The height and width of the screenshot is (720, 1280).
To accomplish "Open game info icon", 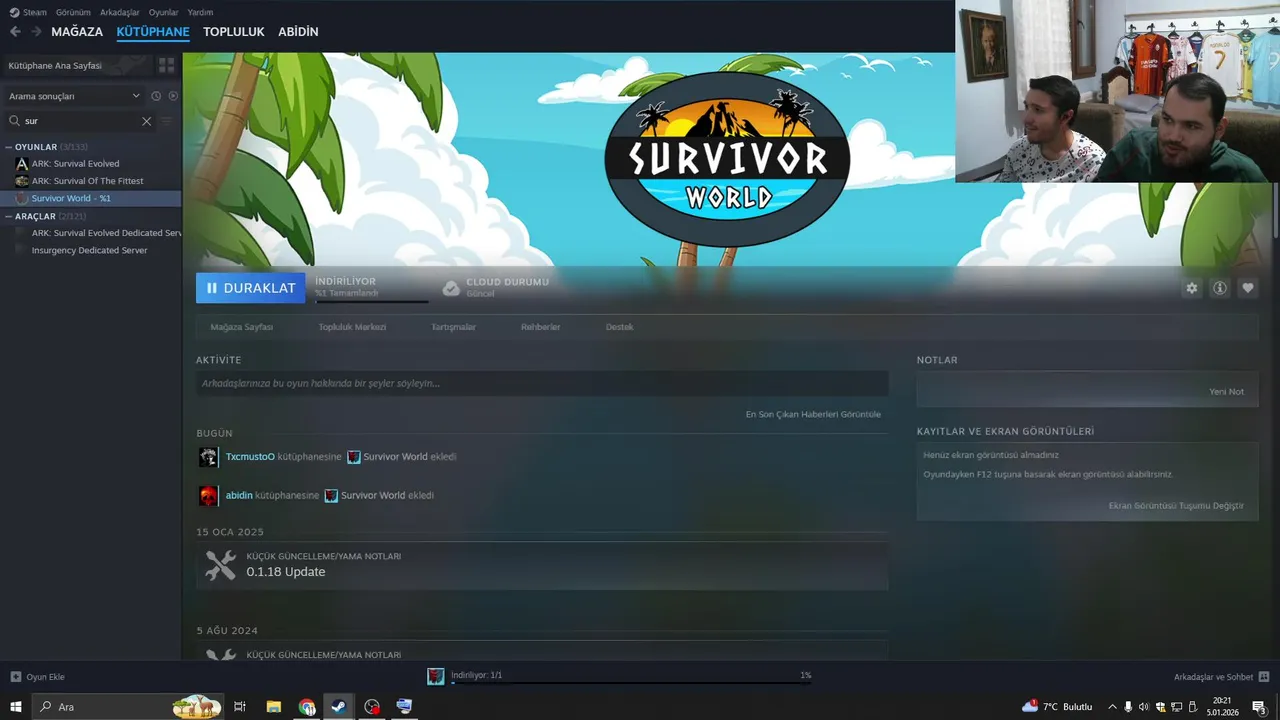I will pos(1220,288).
